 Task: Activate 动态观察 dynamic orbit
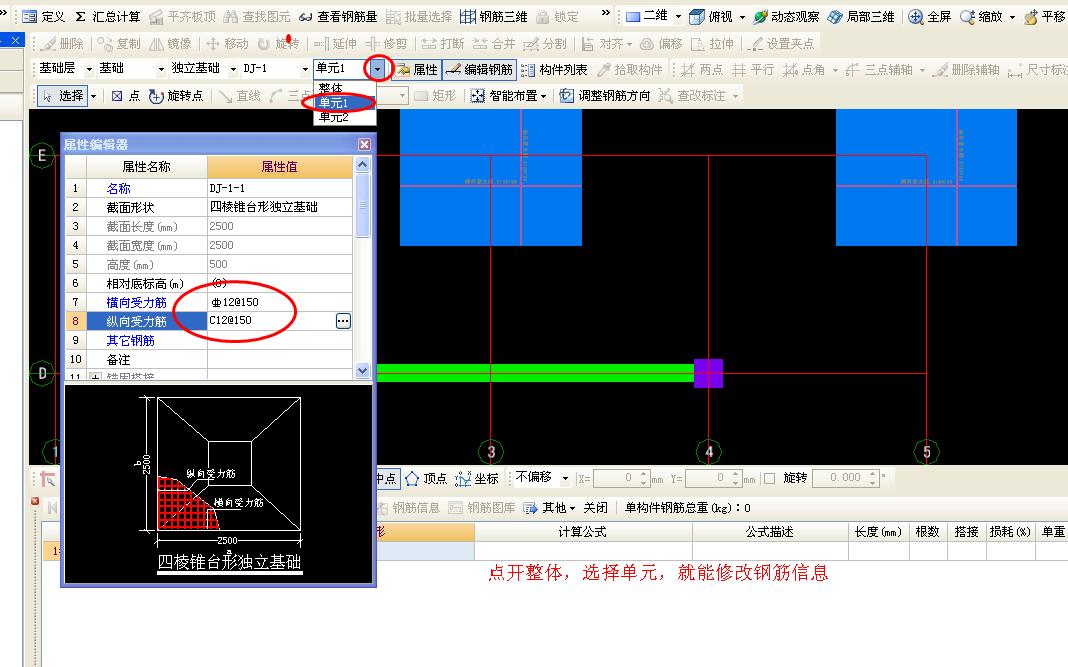coord(786,16)
